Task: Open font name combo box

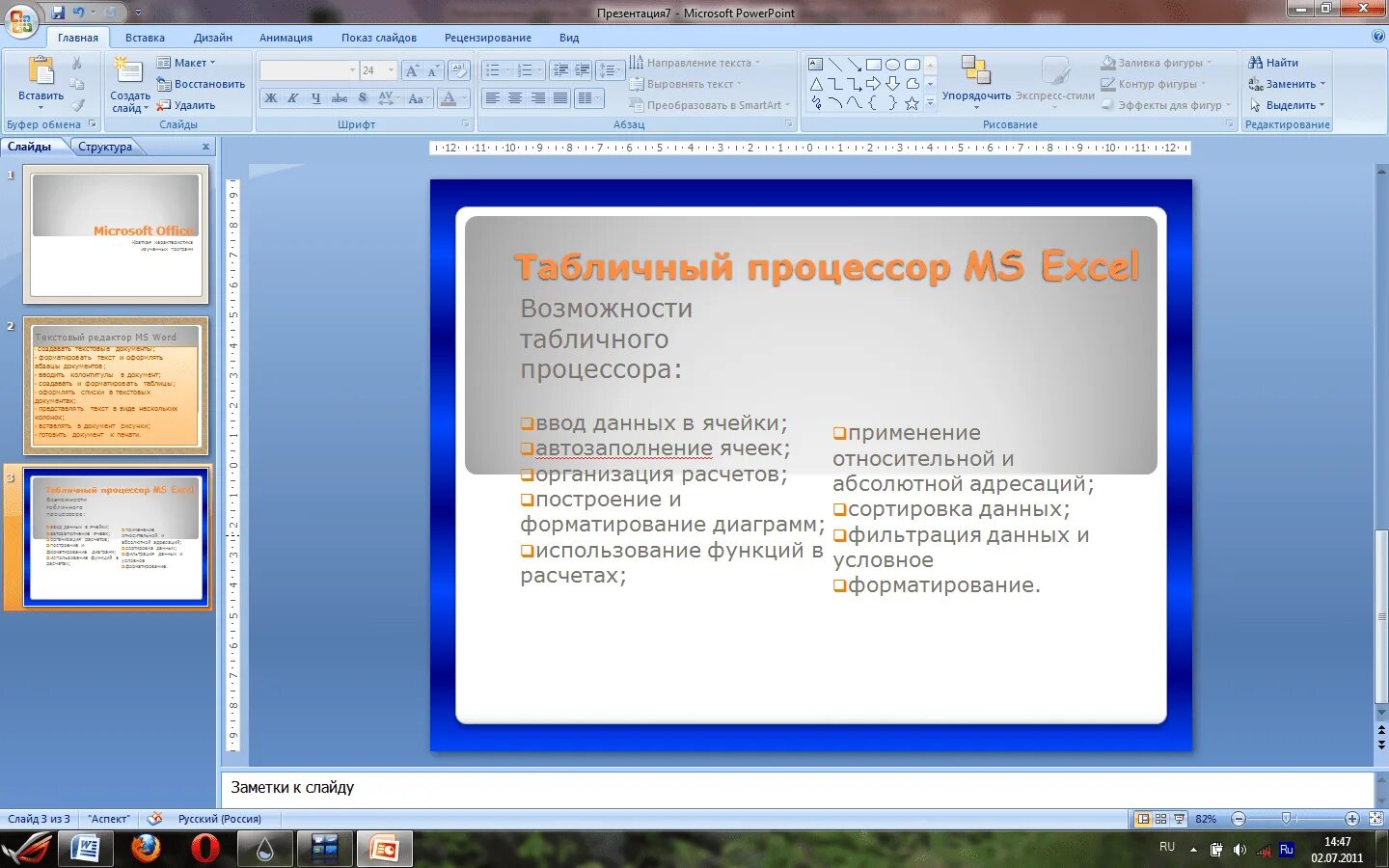Action: (x=309, y=70)
